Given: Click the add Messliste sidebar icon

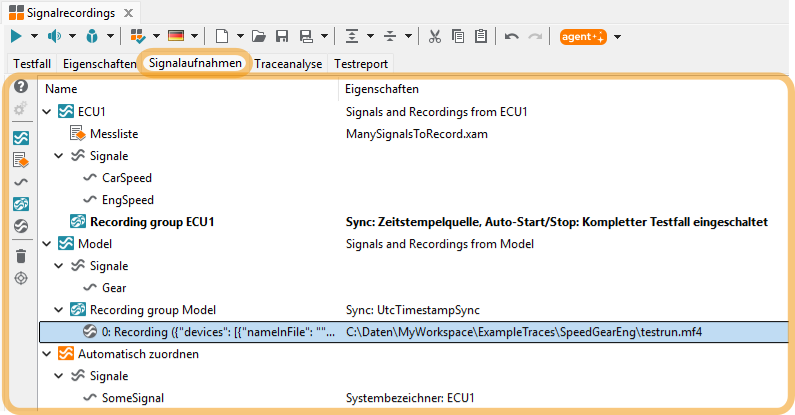Looking at the screenshot, I should pos(21,160).
